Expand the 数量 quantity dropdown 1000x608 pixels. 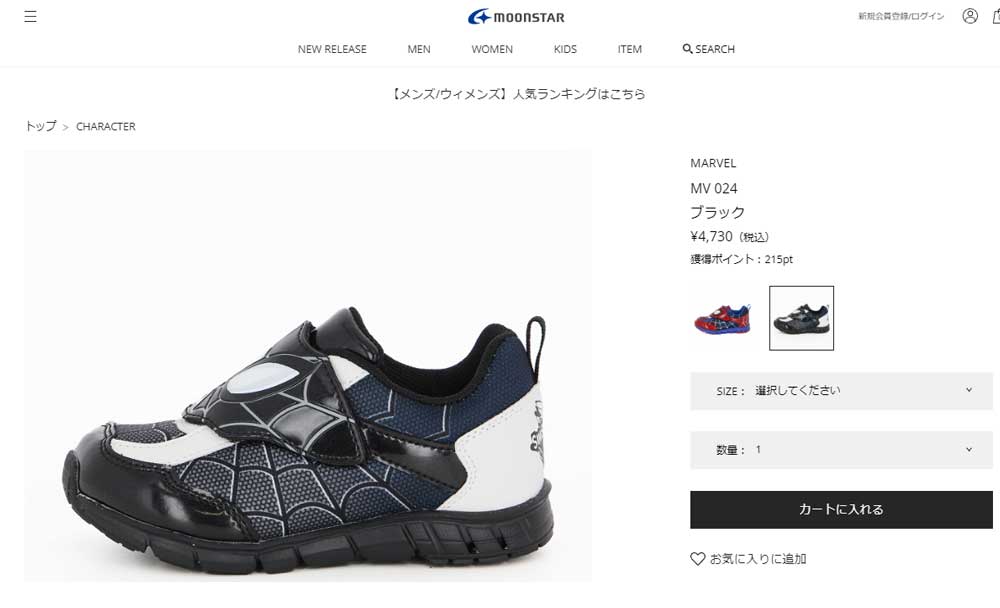pyautogui.click(x=841, y=450)
